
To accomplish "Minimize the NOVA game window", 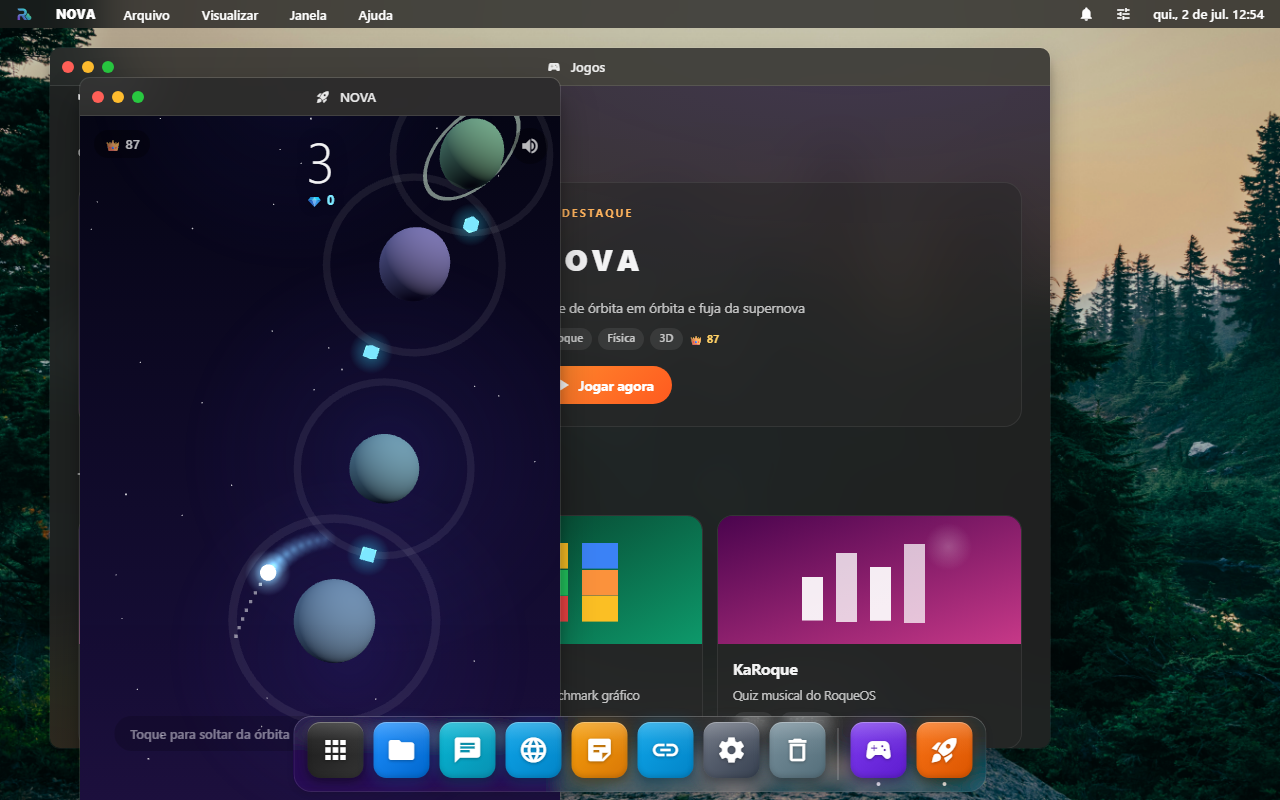I will (118, 97).
